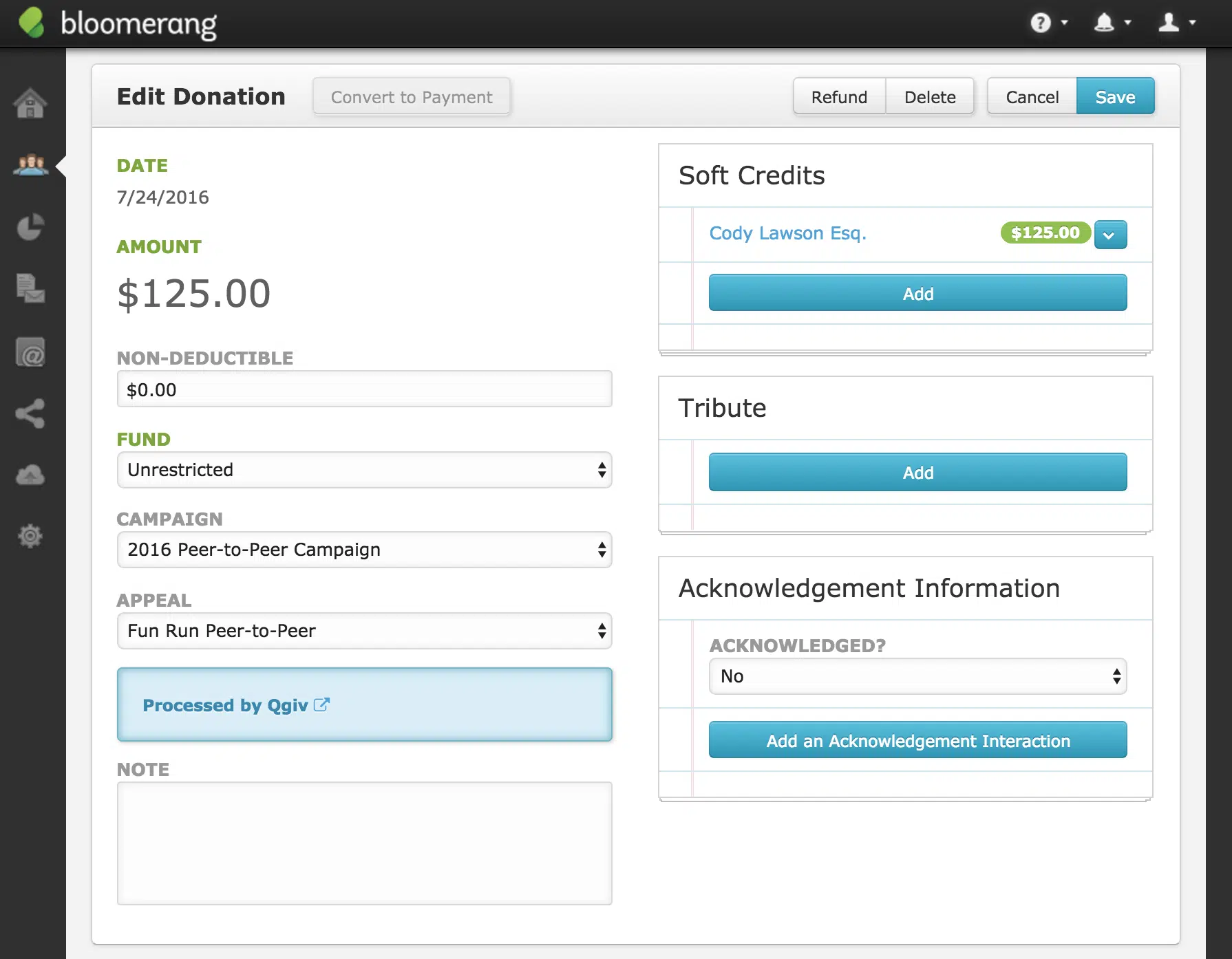Open the Appeal dropdown

coord(364,631)
